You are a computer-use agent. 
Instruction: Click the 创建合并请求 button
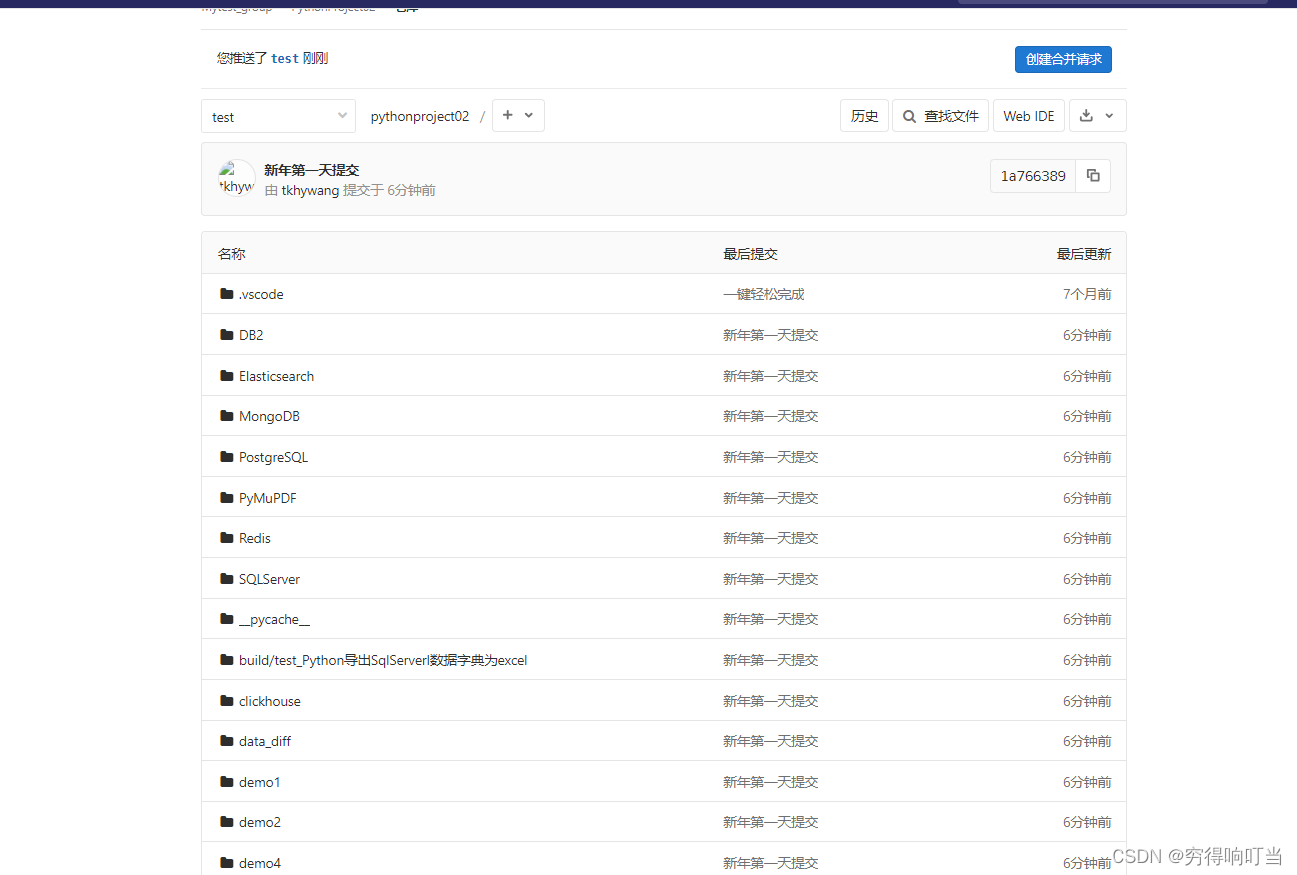pos(1062,59)
